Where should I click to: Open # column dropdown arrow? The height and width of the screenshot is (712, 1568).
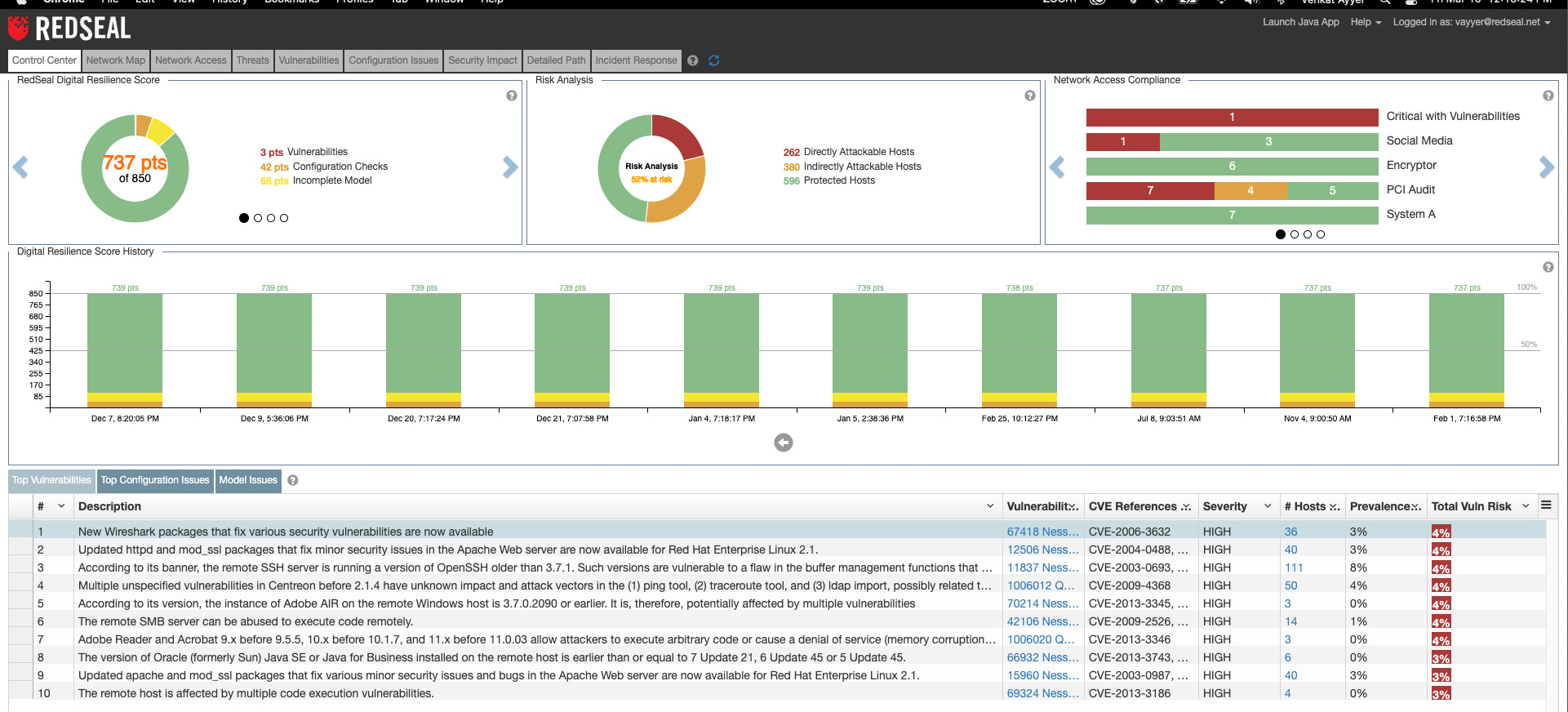(x=61, y=506)
